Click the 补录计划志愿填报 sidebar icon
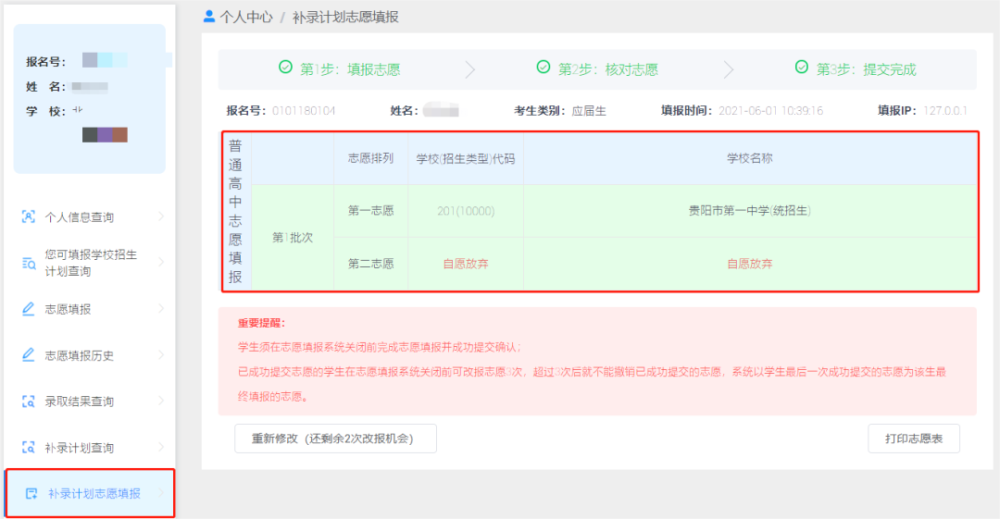 point(31,493)
